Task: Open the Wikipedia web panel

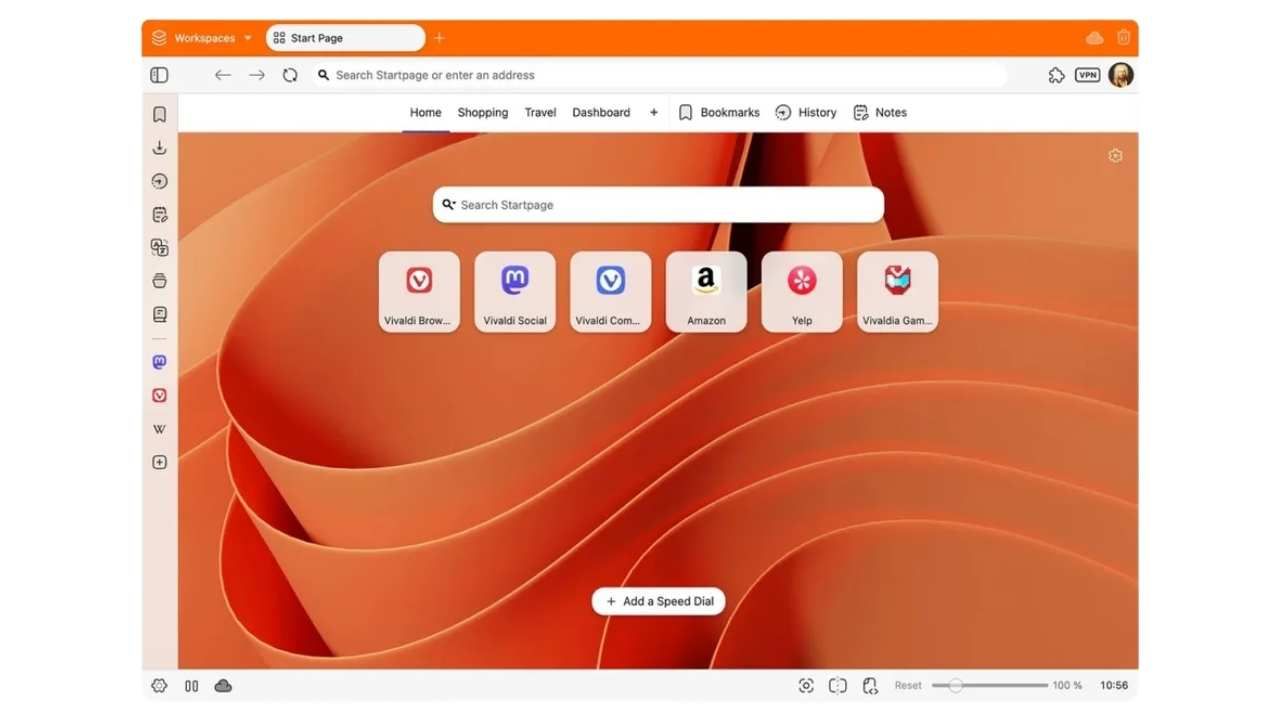Action: pos(159,428)
